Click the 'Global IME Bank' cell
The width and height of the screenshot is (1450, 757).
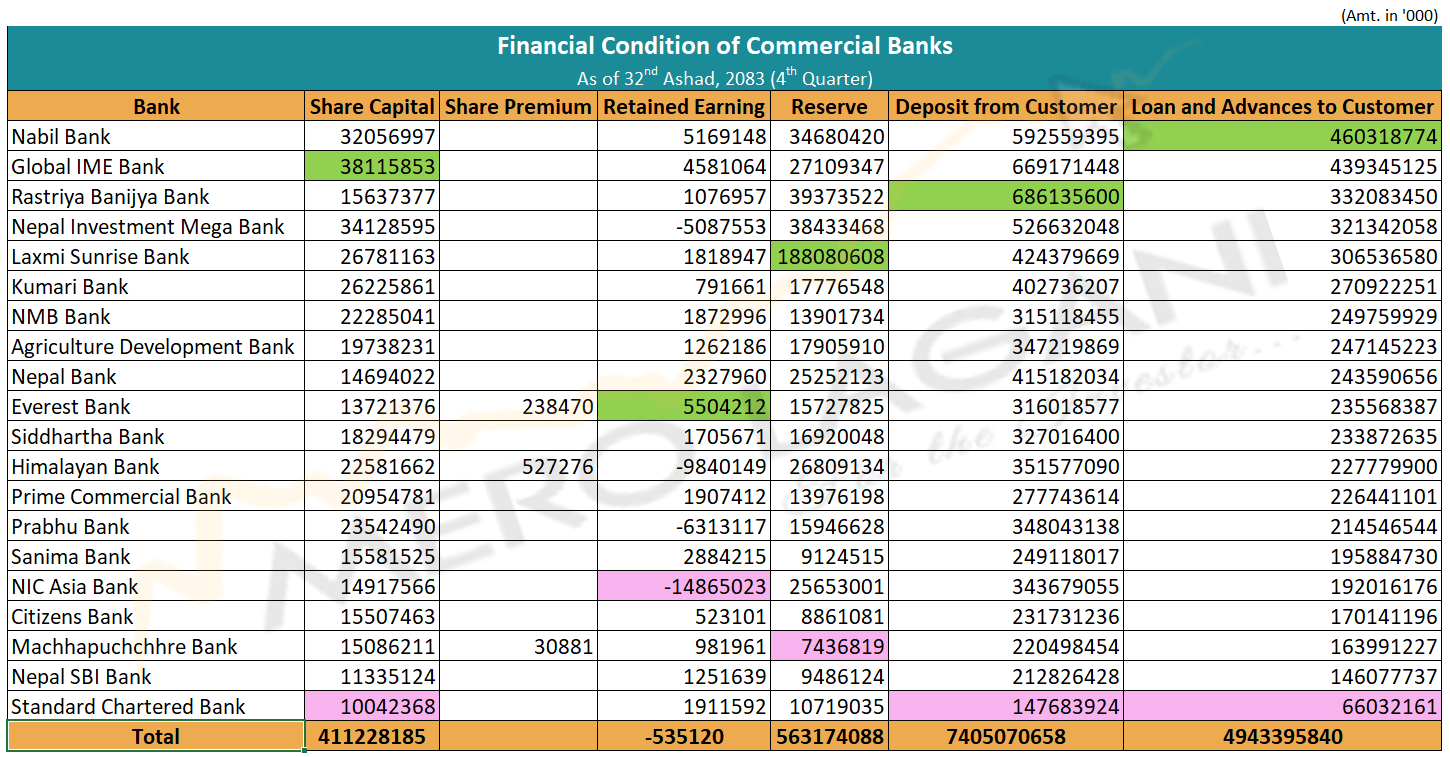pos(156,167)
